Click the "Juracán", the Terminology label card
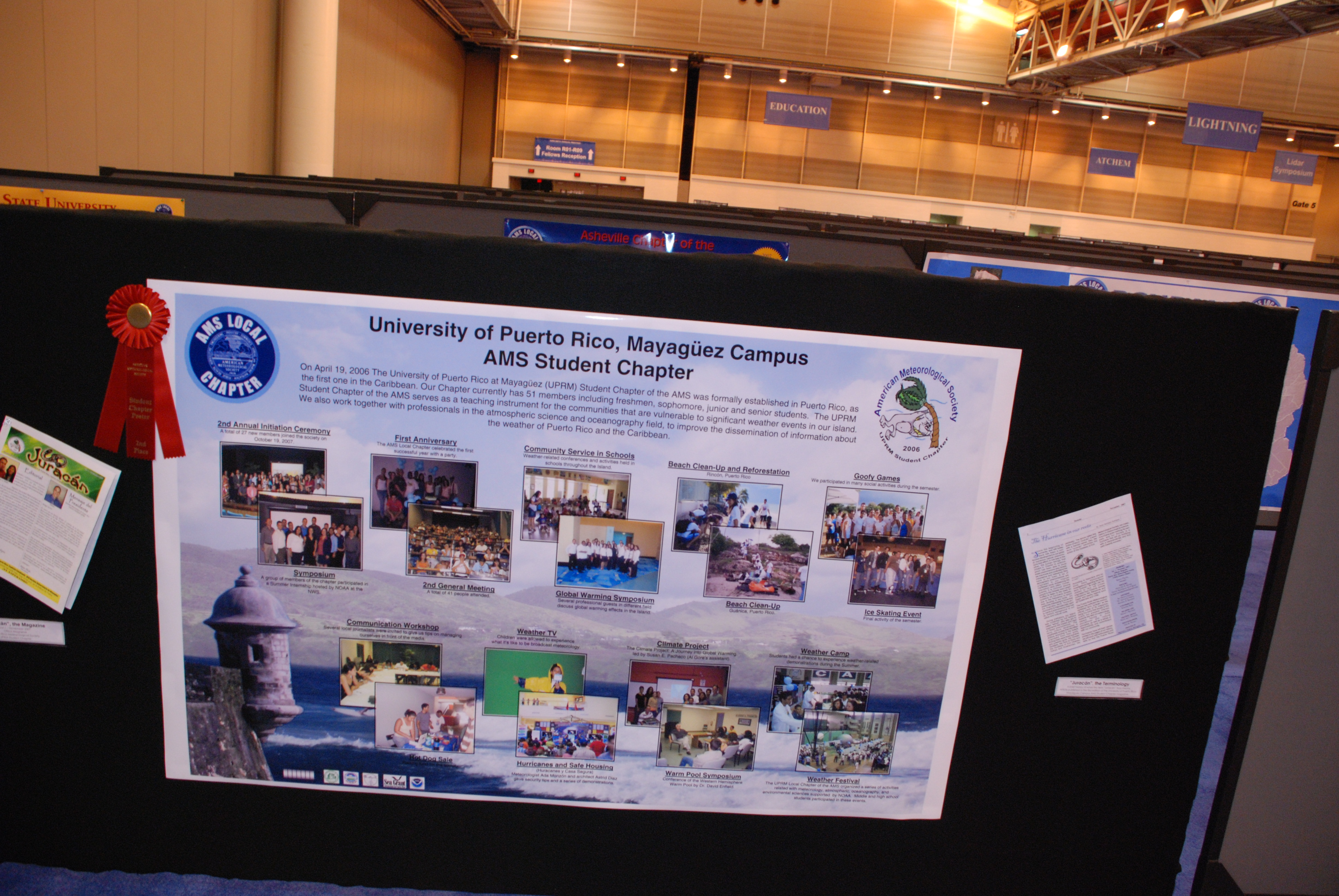This screenshot has width=1339, height=896. click(x=1098, y=688)
